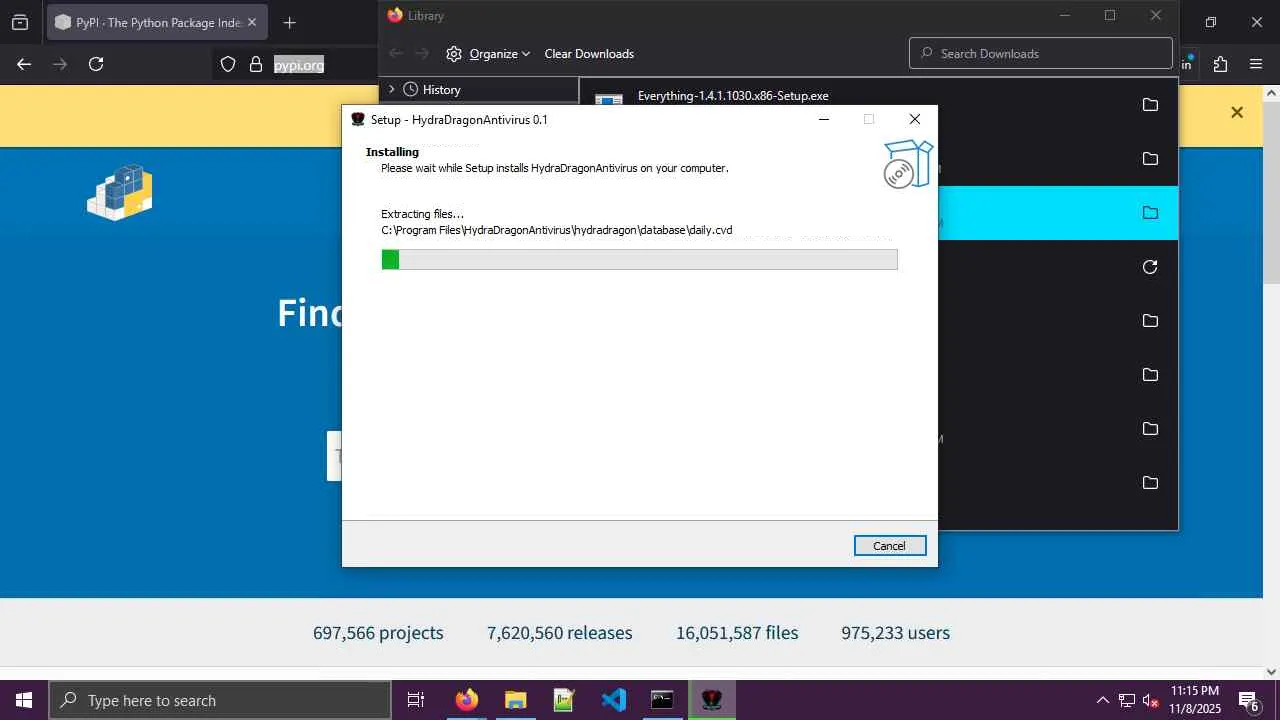Click the HydraDragon icon in the Setup title bar

[x=358, y=119]
